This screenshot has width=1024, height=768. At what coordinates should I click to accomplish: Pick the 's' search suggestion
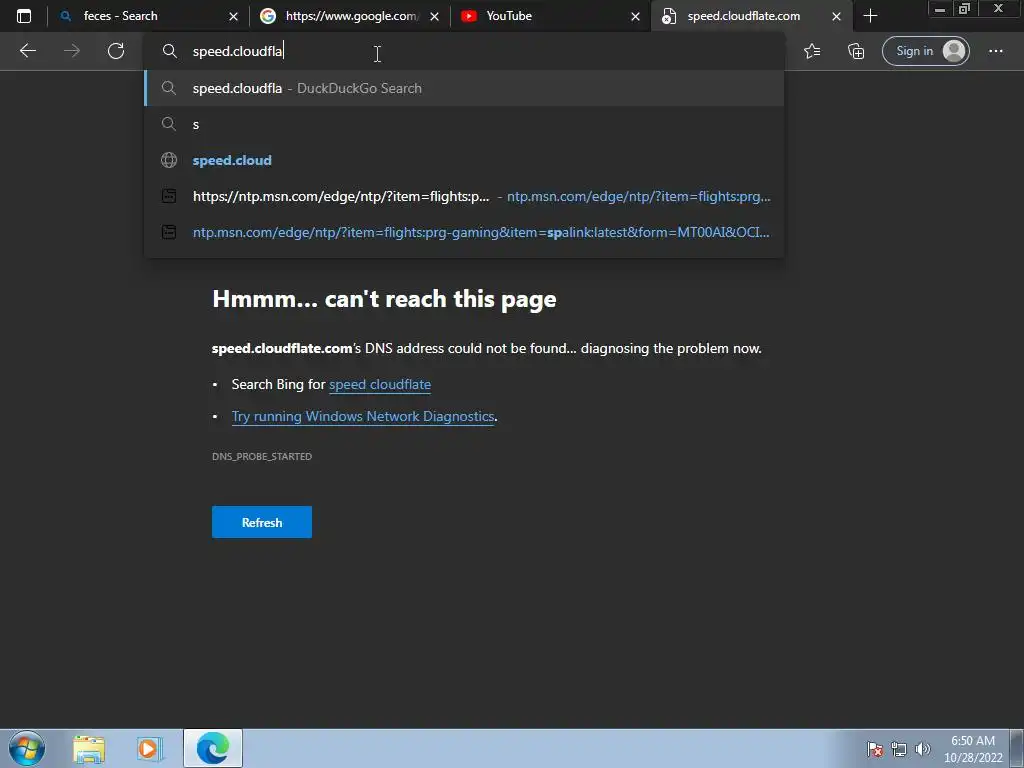464,124
